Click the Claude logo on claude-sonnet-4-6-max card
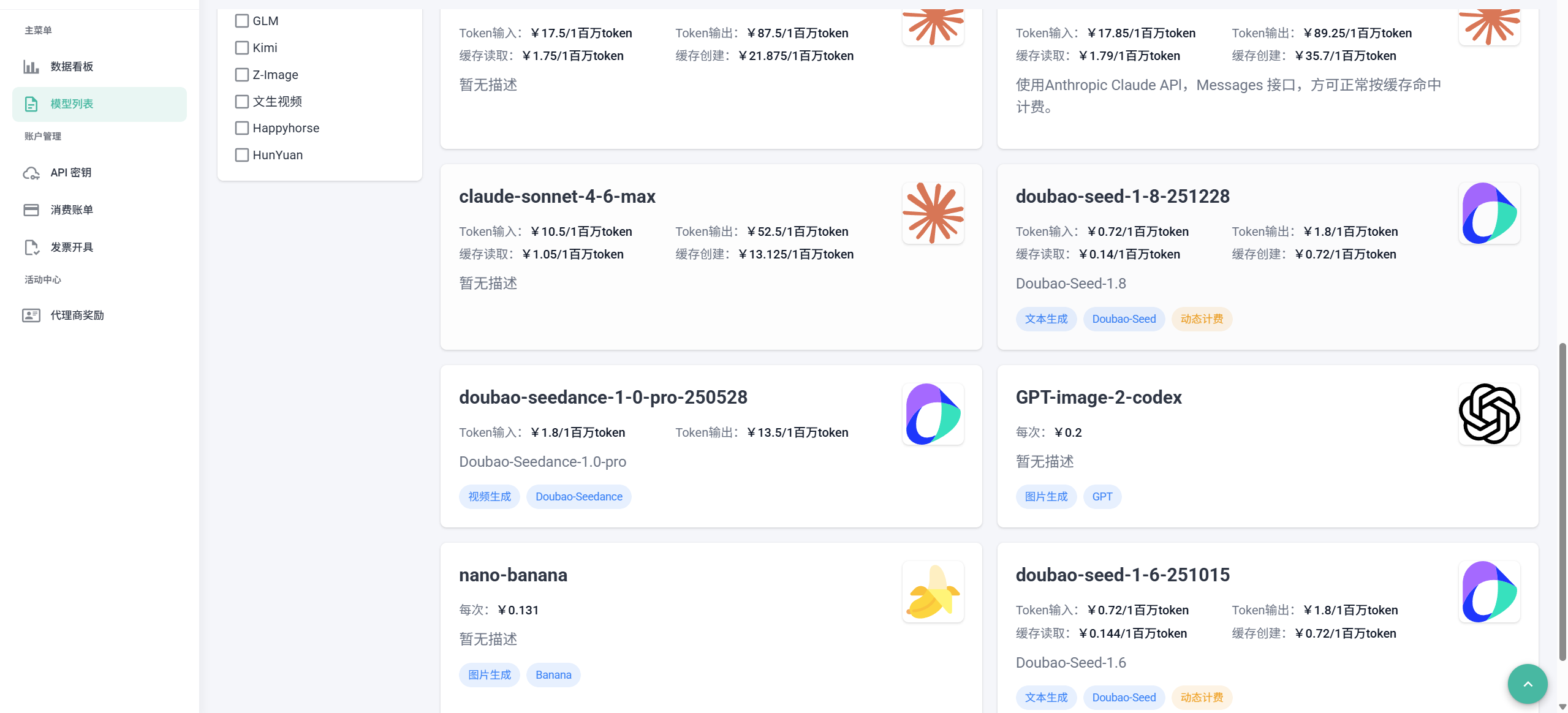This screenshot has height=713, width=1568. [933, 213]
